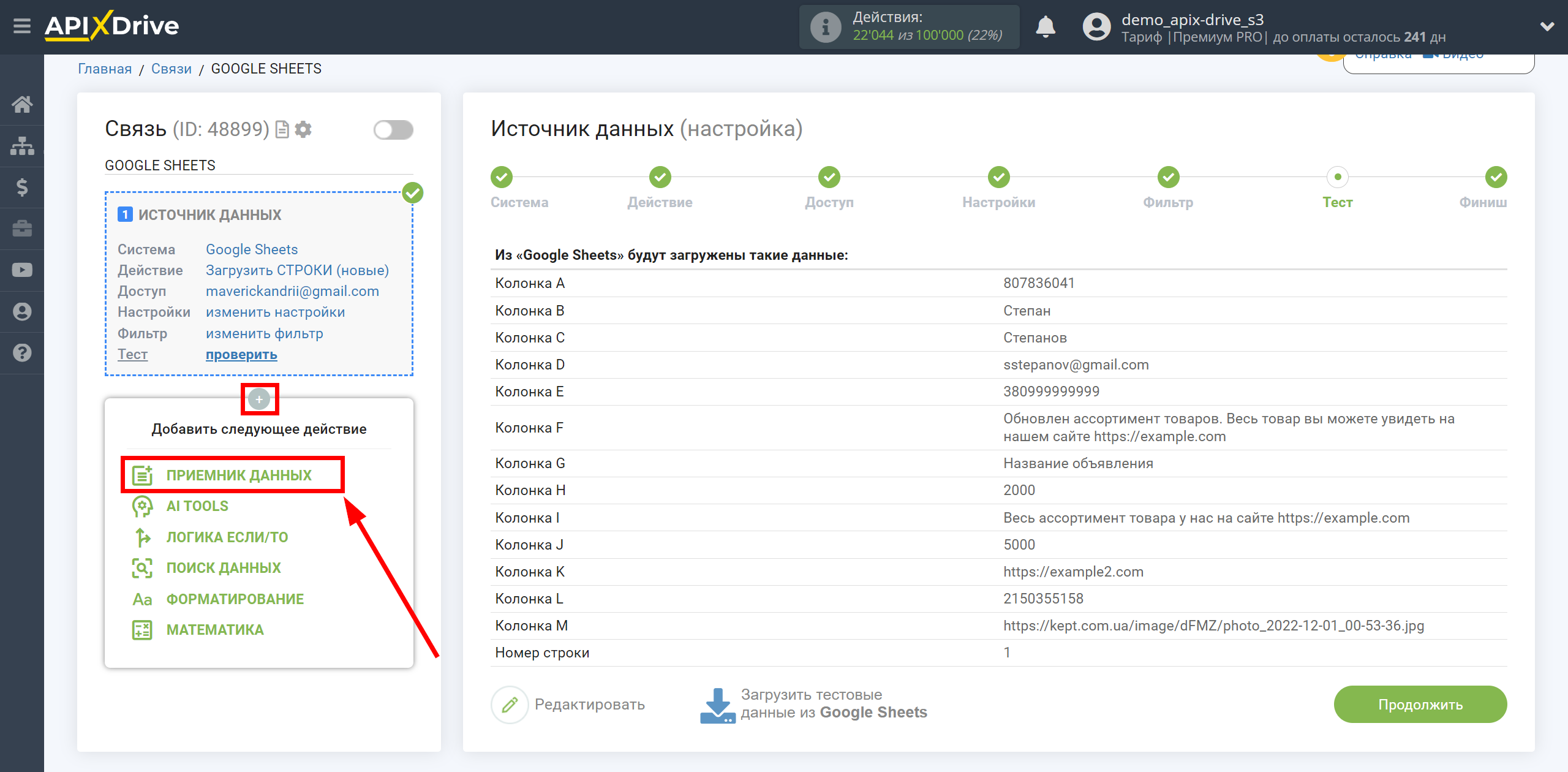This screenshot has width=1568, height=772.
Task: Go to Фильтр step
Action: coord(1168,178)
